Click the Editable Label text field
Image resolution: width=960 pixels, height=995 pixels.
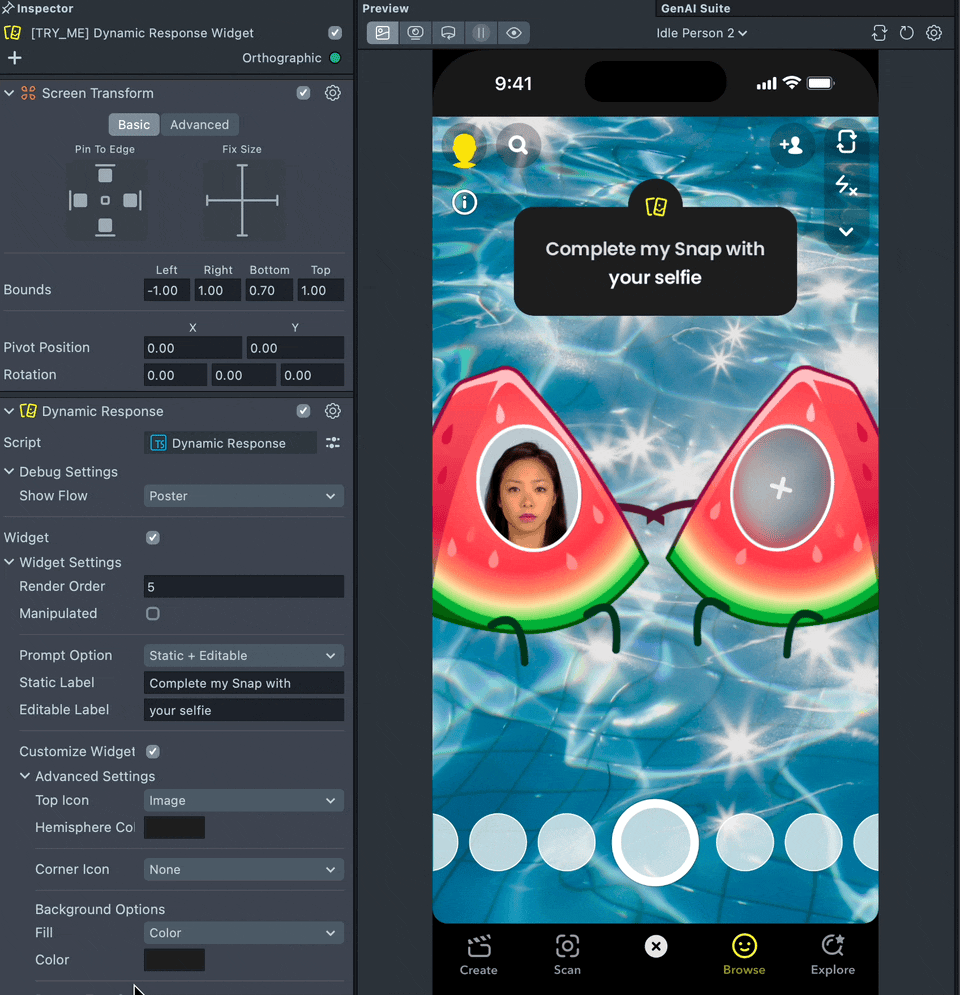(x=243, y=710)
